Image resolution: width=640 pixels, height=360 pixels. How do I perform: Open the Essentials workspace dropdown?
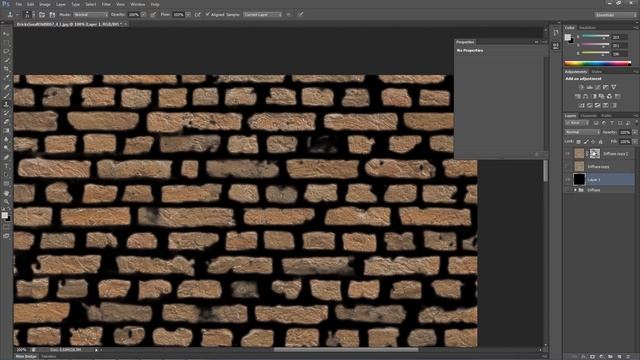(x=616, y=15)
